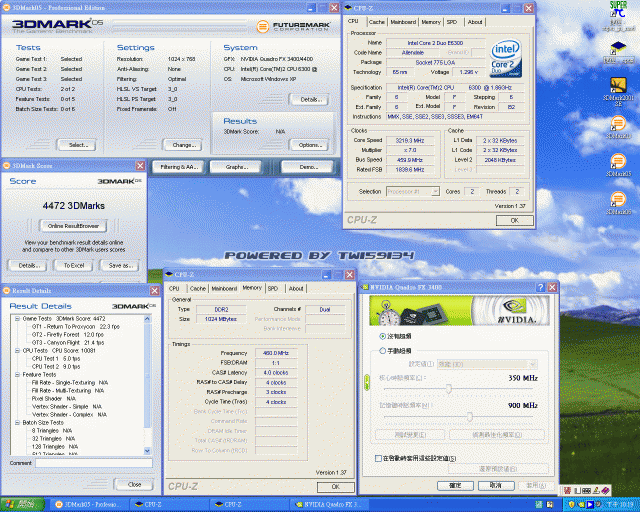Click the language bar on the taskbar
The width and height of the screenshot is (640, 512).
[587, 490]
